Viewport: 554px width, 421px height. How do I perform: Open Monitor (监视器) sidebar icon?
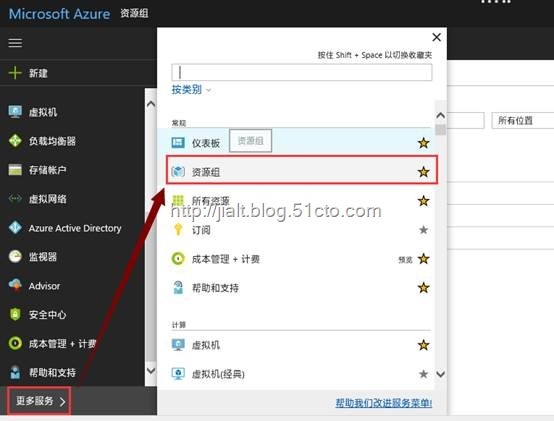point(15,256)
